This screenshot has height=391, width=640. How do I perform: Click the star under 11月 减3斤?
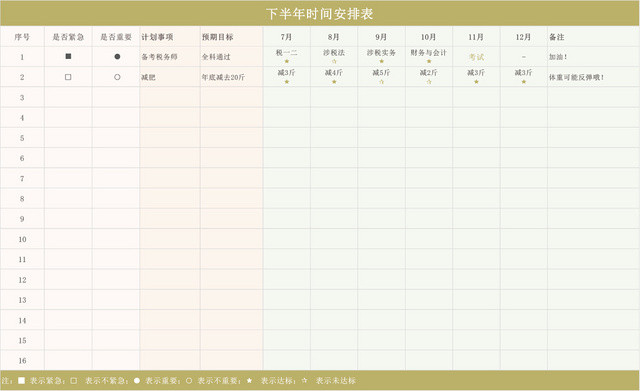tap(476, 82)
